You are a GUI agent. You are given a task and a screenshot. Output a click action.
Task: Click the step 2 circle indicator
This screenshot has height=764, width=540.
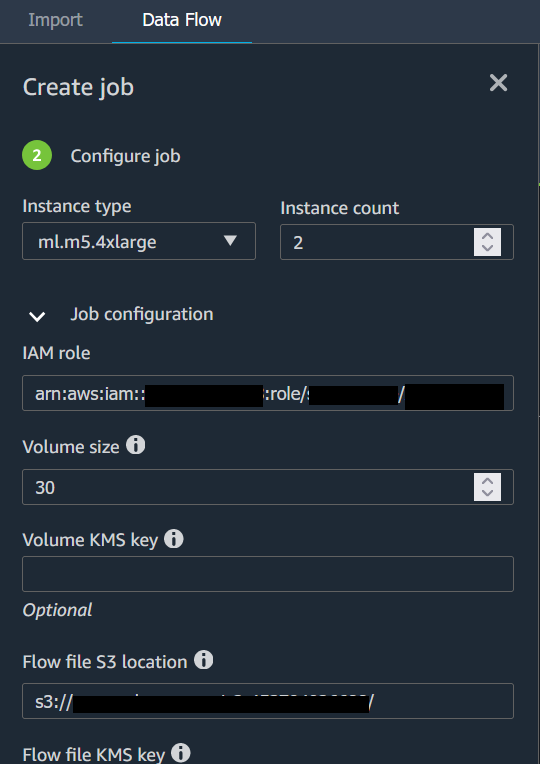click(37, 155)
